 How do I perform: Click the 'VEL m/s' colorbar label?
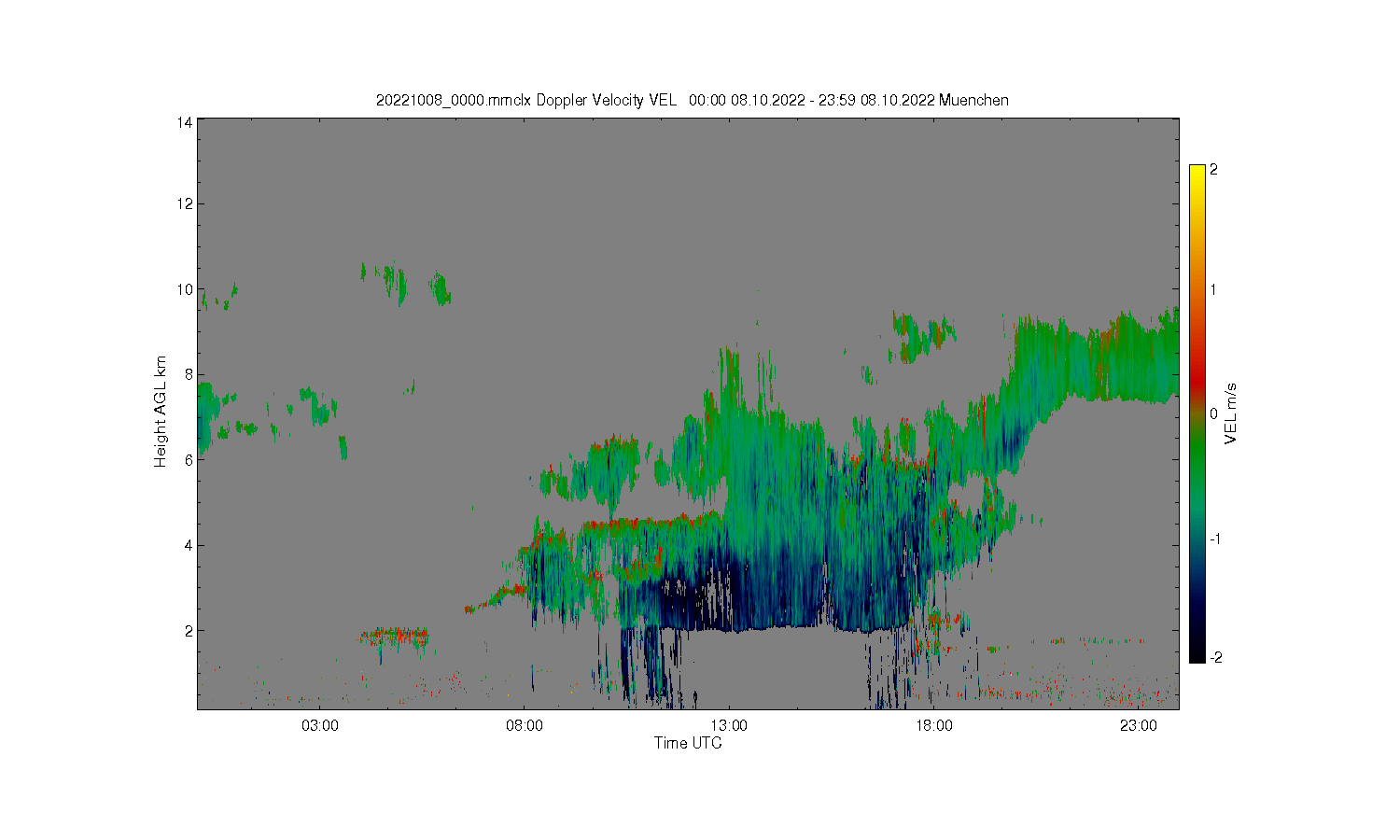pyautogui.click(x=1231, y=413)
